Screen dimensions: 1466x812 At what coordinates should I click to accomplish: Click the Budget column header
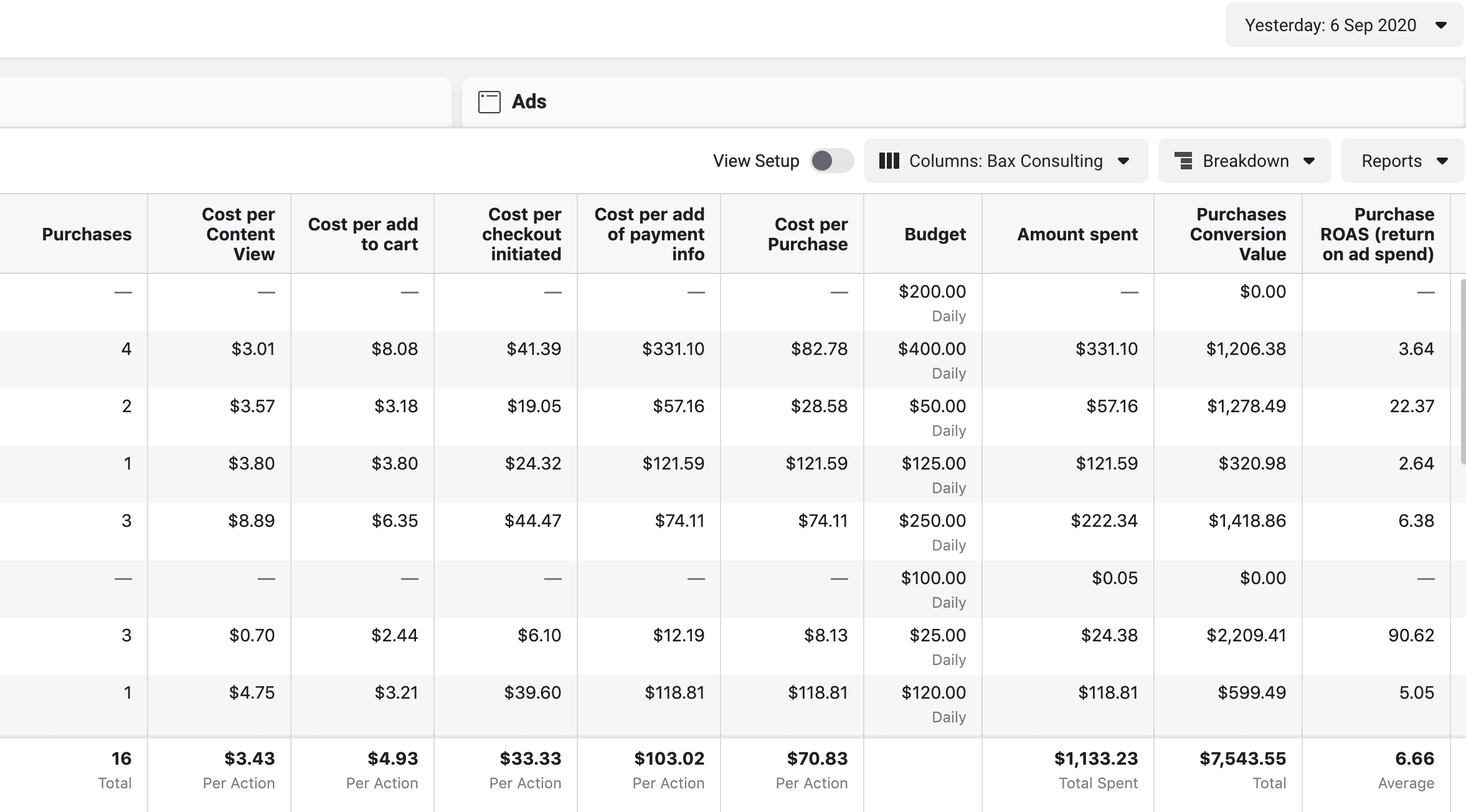pyautogui.click(x=935, y=234)
